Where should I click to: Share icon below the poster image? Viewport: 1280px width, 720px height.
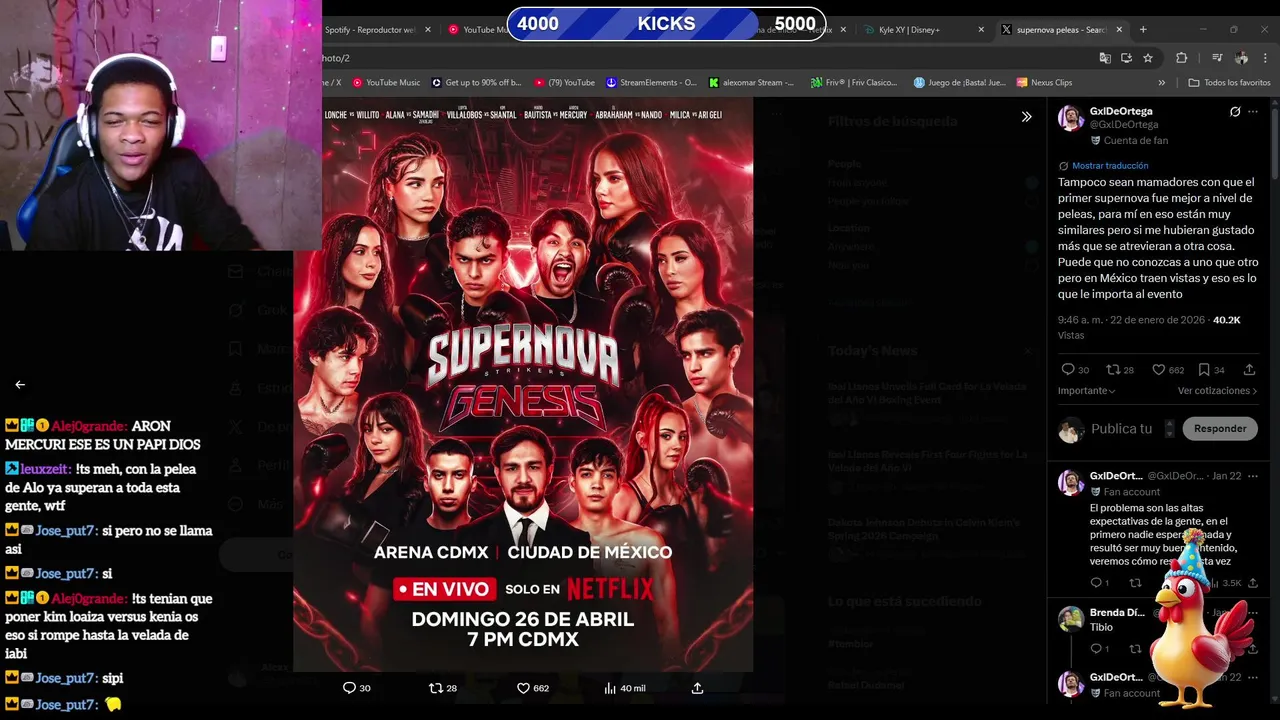pyautogui.click(x=697, y=688)
